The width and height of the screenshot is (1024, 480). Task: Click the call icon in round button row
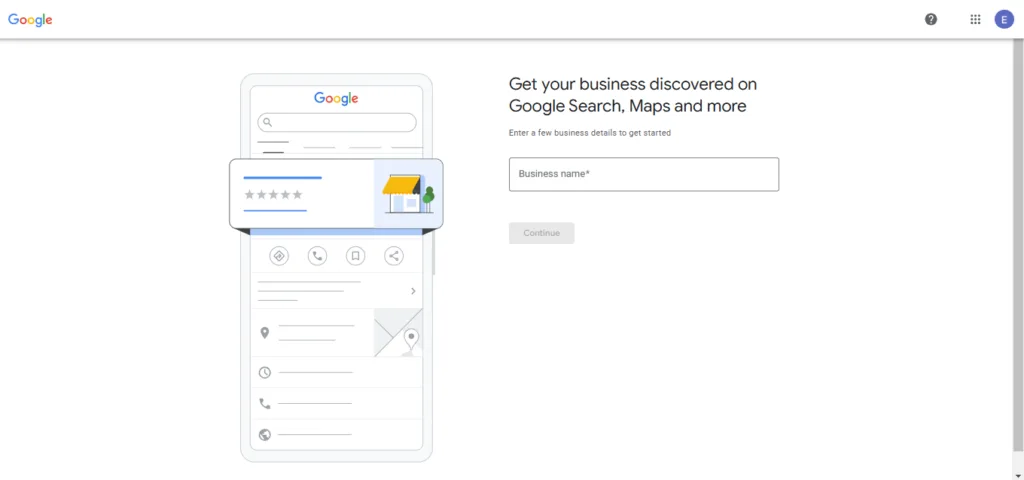coord(317,256)
